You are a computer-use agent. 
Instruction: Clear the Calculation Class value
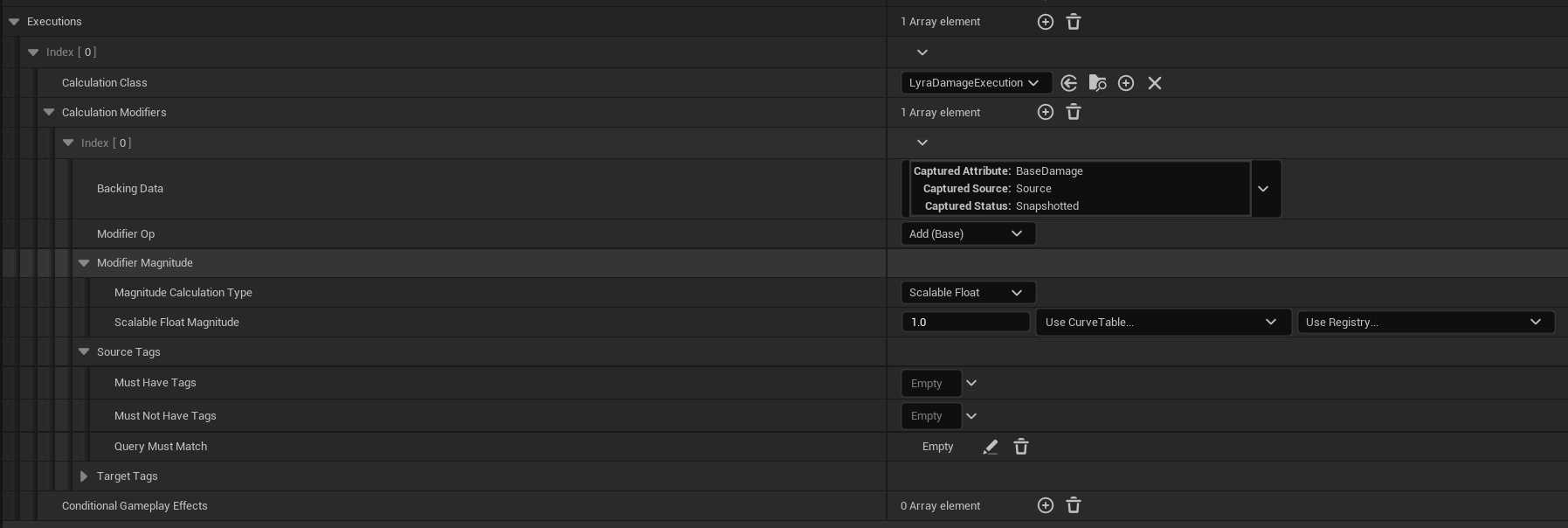point(1154,83)
